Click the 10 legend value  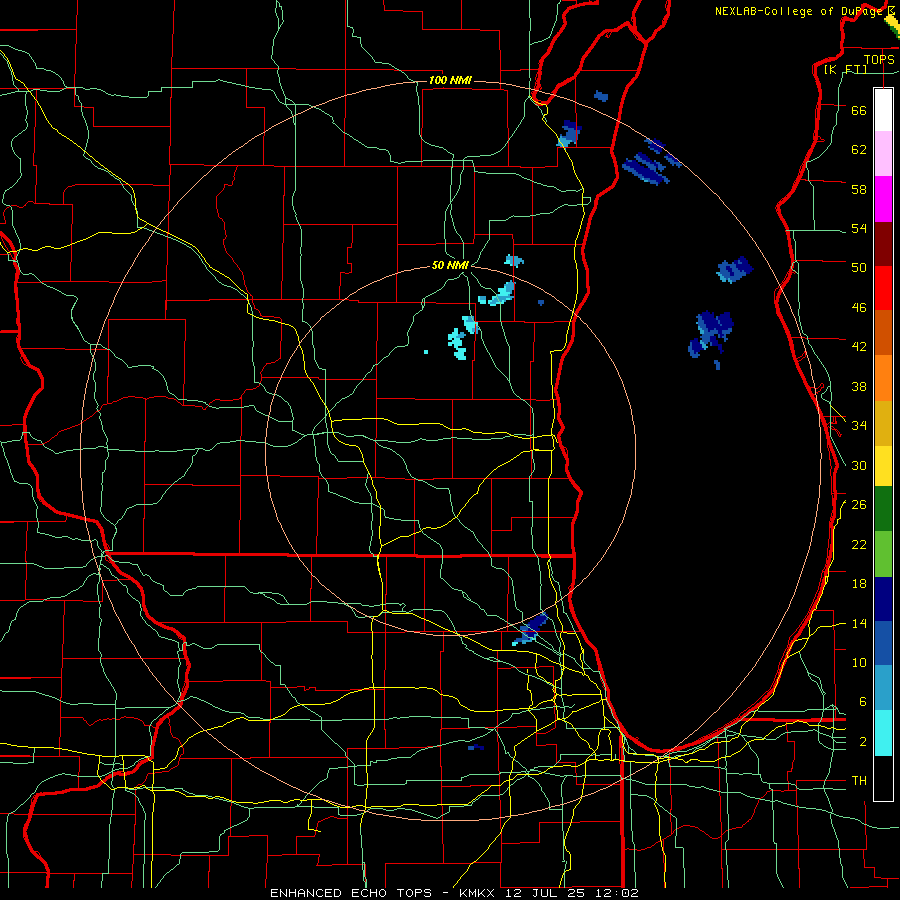click(859, 663)
